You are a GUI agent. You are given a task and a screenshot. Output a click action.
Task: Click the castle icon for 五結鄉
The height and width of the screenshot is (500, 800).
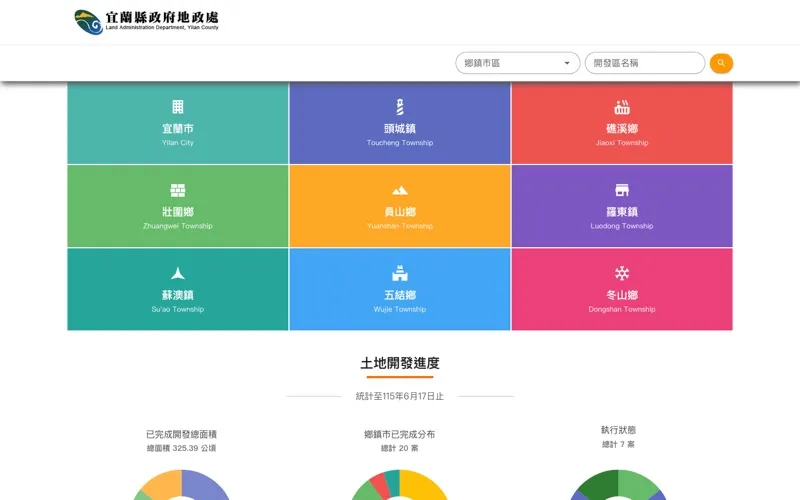(400, 273)
